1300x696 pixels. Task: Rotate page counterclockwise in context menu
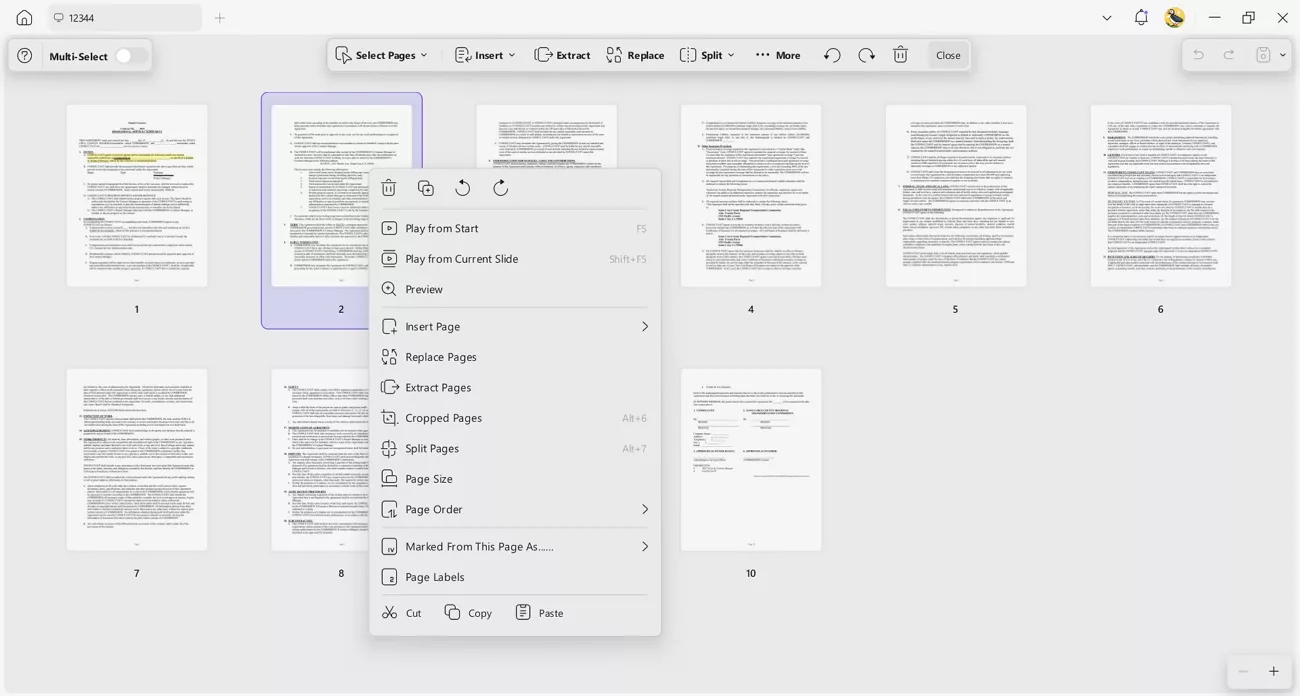click(x=462, y=187)
